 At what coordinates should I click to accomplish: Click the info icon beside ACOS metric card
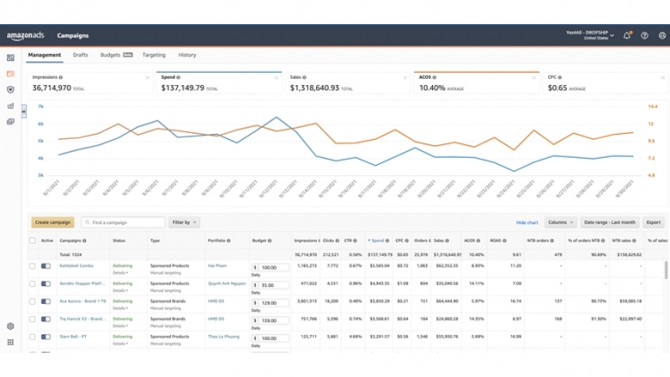pos(434,77)
